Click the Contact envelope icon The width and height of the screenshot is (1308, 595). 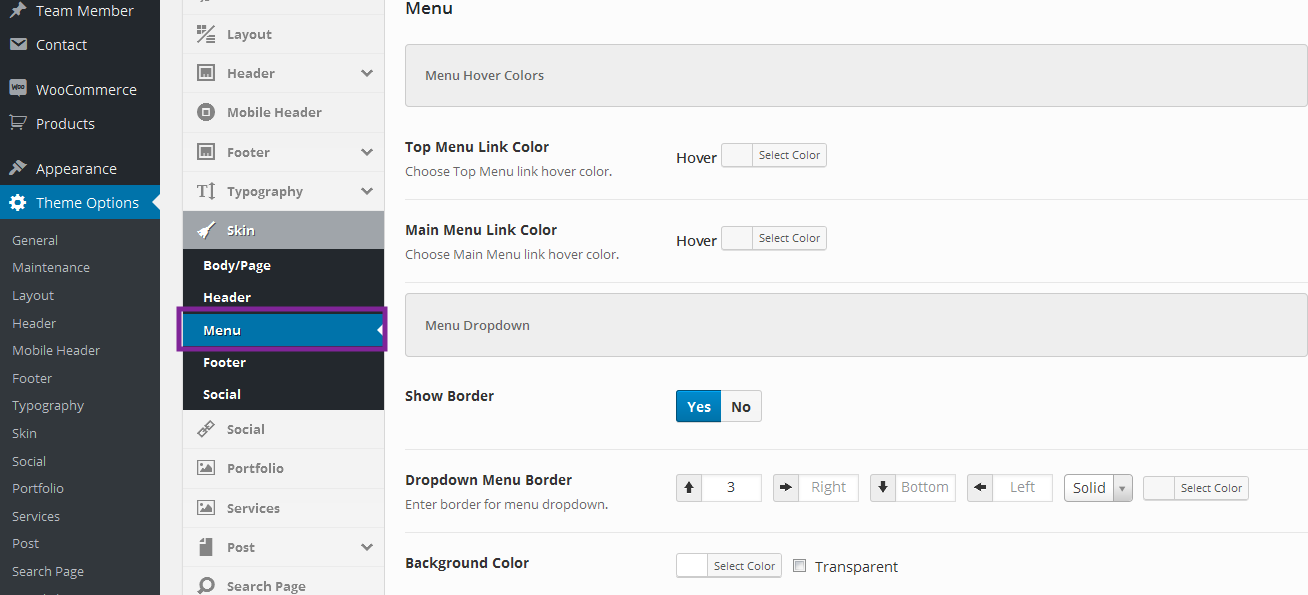pos(18,44)
